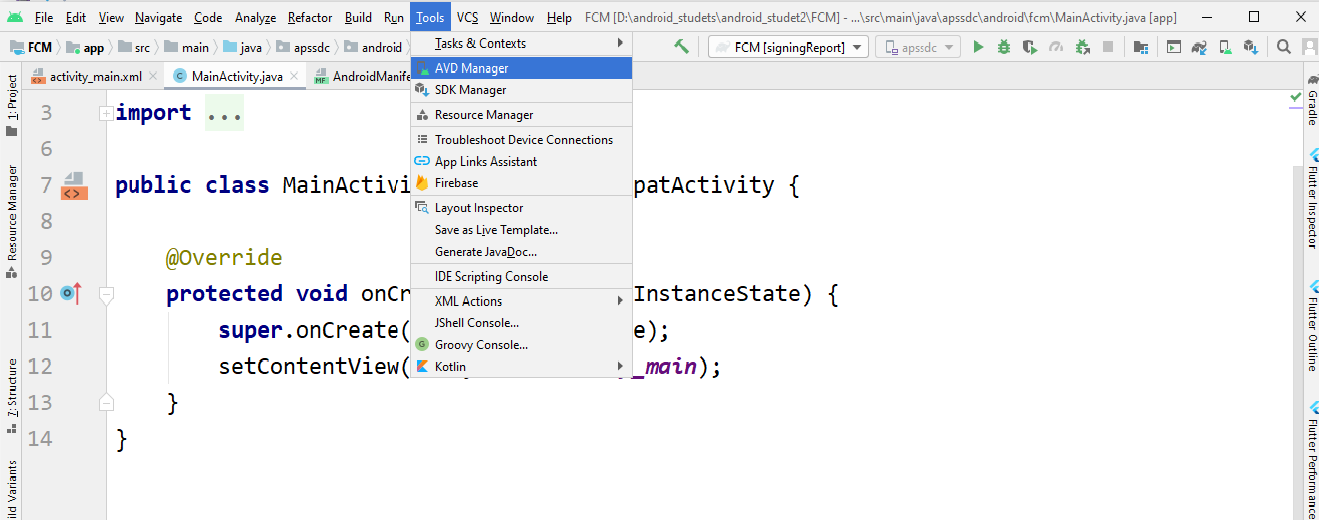Click the related XML file gutter icon on line 7

coord(74,186)
